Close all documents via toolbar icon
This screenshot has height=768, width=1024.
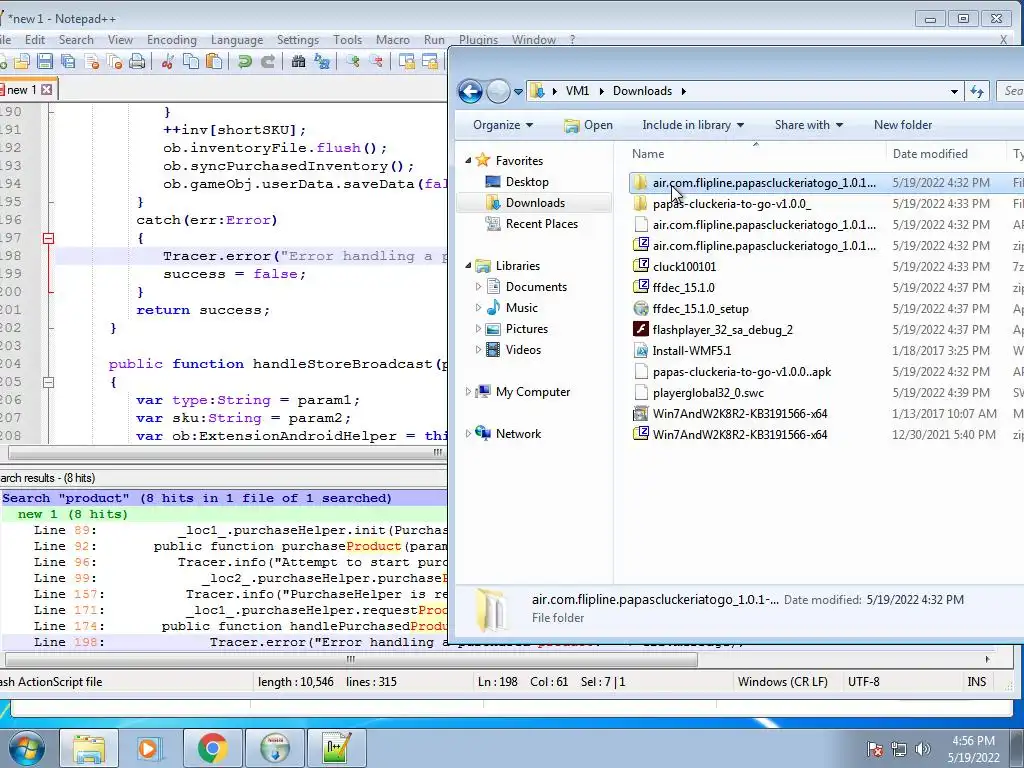[x=114, y=62]
